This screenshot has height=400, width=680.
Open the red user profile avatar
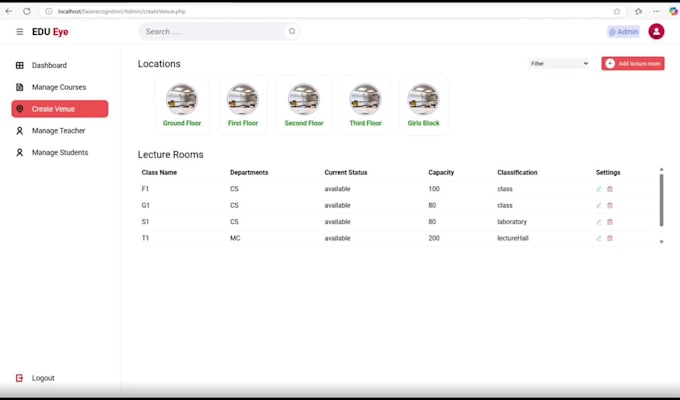click(656, 32)
